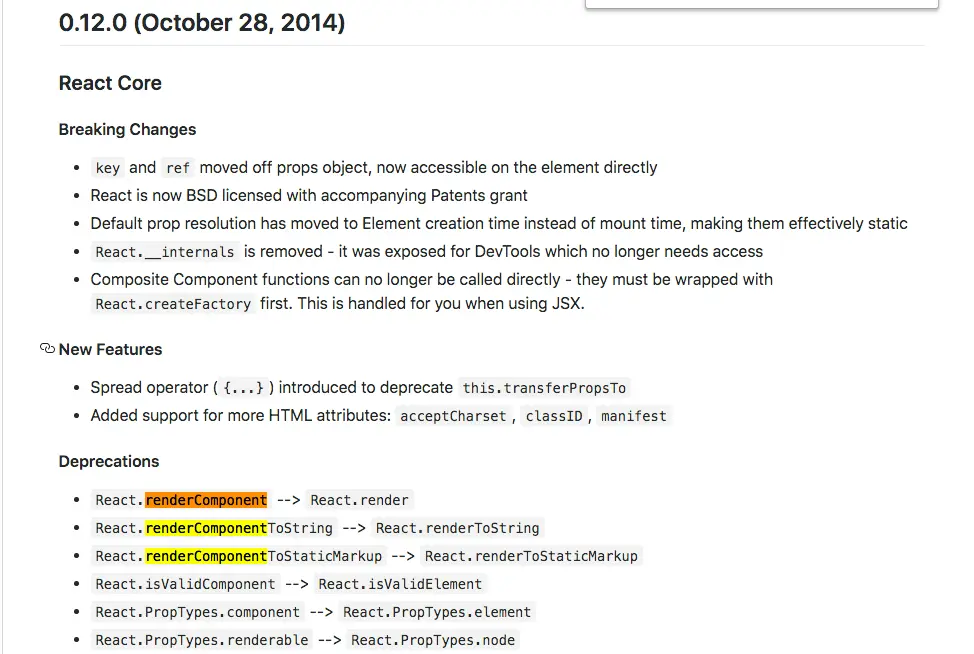Click the anchor link icon beside New Features
This screenshot has width=974, height=654.
pos(47,348)
